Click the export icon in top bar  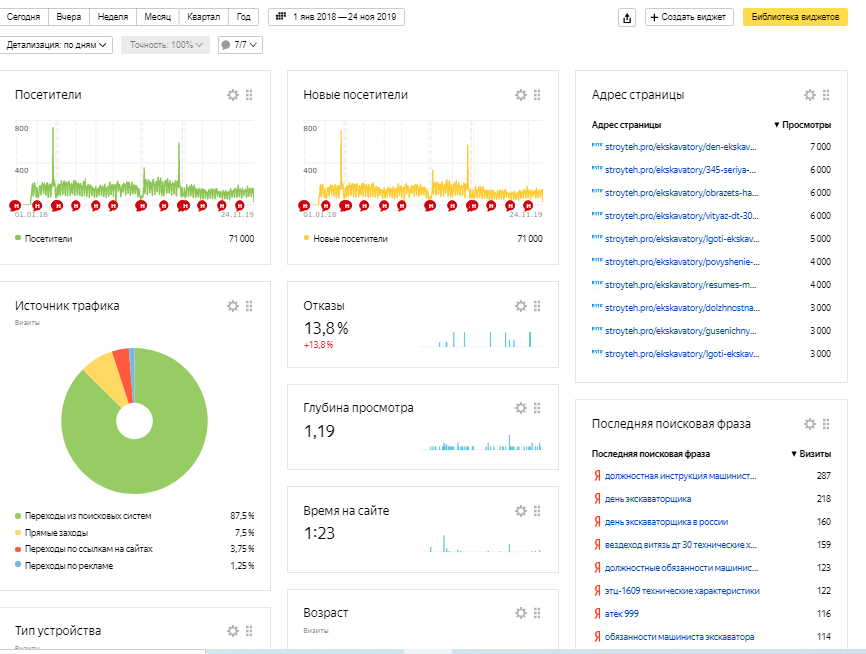[627, 18]
